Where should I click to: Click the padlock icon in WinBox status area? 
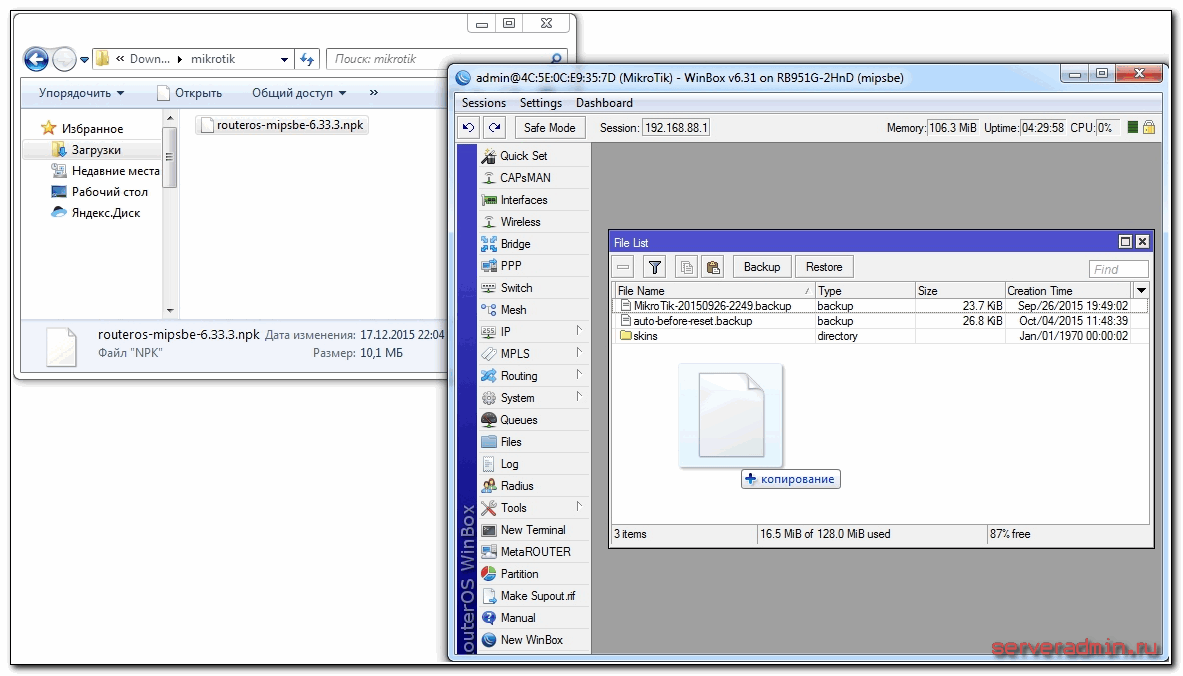coord(1149,128)
